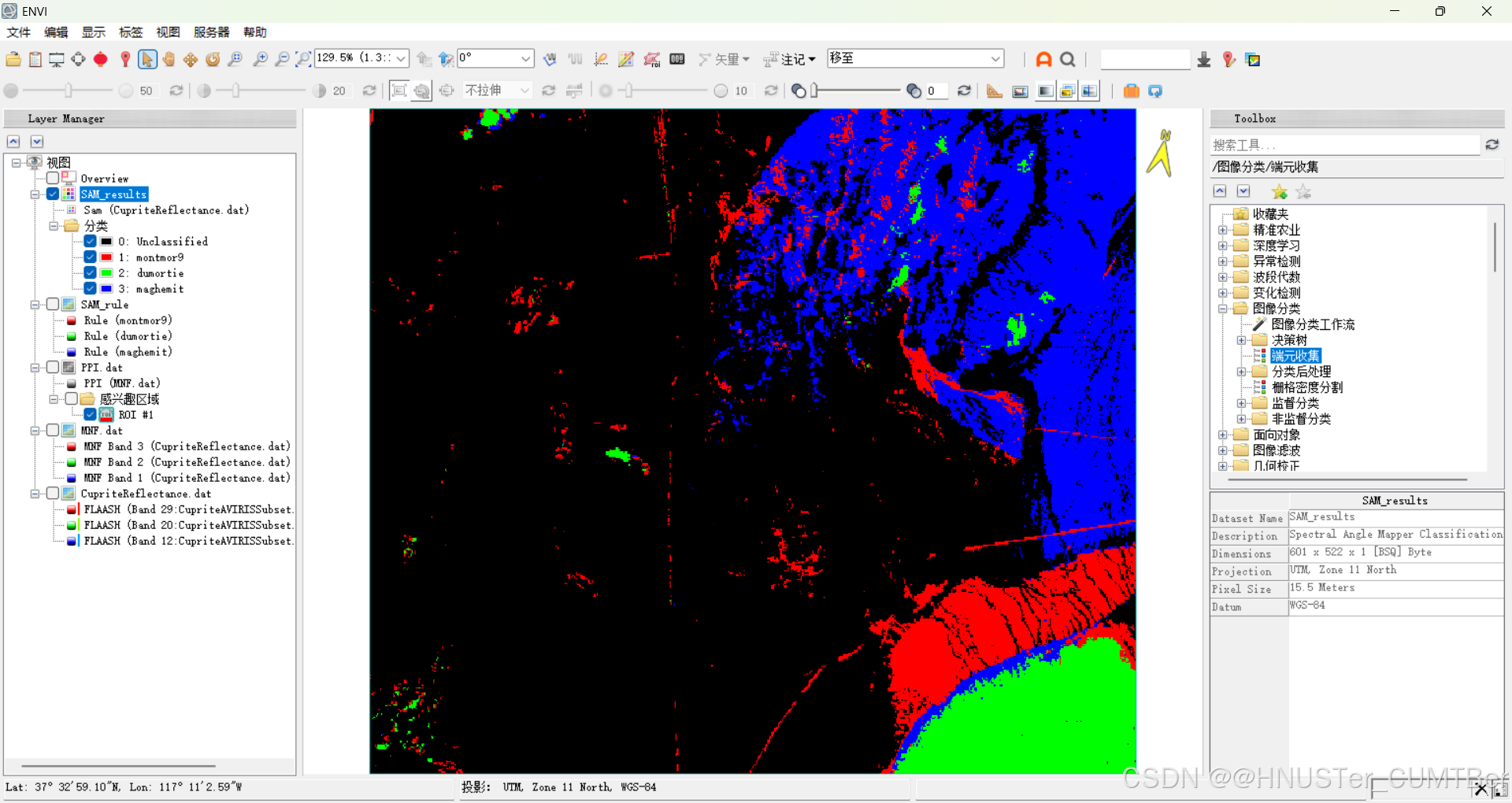This screenshot has width=1512, height=803.
Task: Select the Rotate view tool
Action: [213, 59]
